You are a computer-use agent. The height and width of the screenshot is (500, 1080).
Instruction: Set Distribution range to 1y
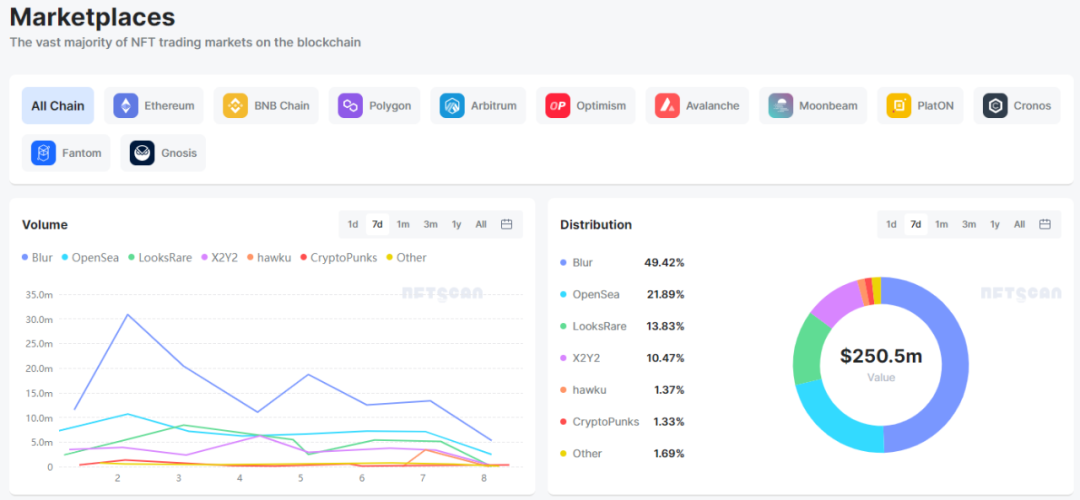[995, 224]
